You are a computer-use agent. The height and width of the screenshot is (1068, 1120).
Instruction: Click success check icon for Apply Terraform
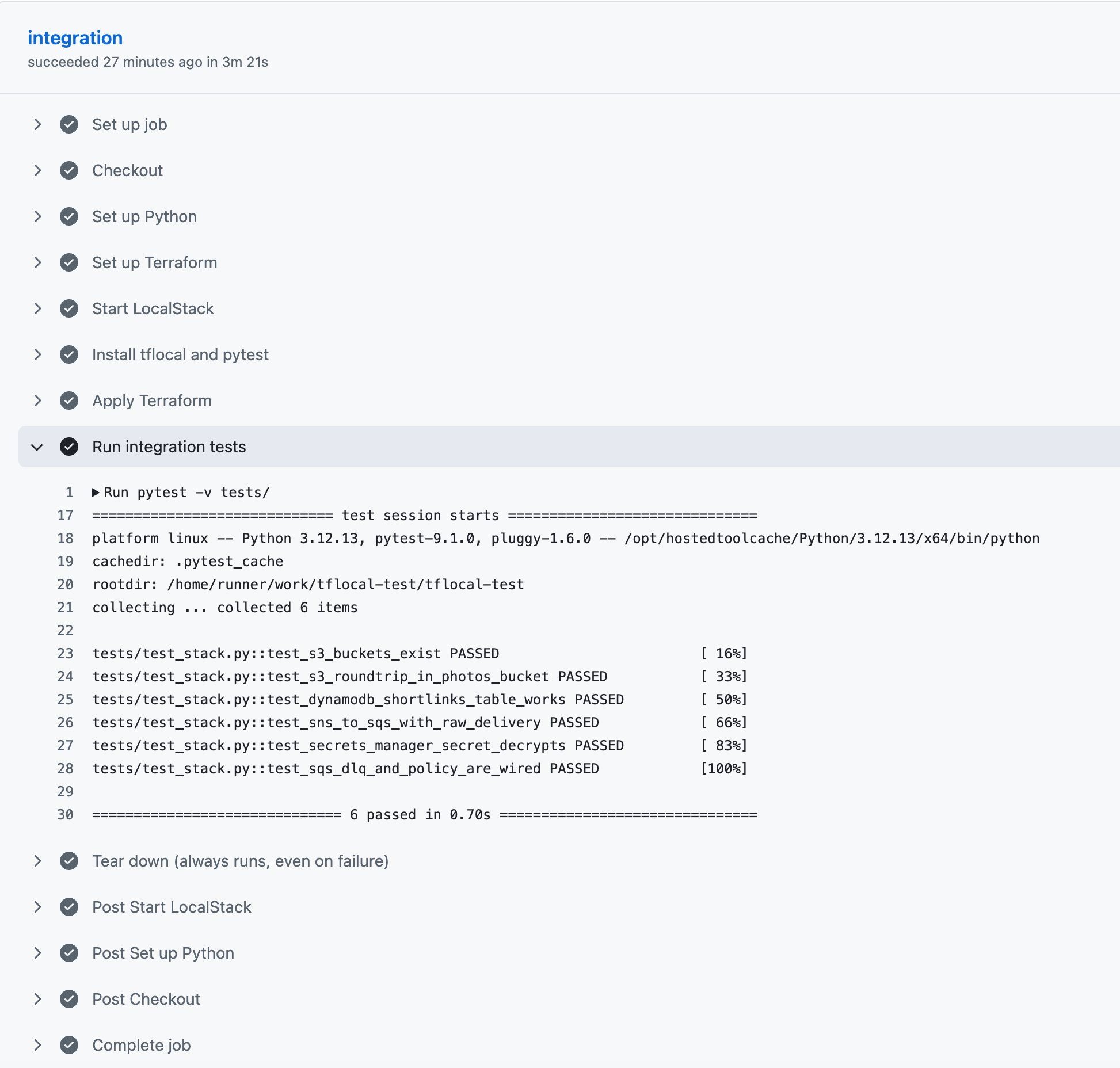tap(69, 401)
